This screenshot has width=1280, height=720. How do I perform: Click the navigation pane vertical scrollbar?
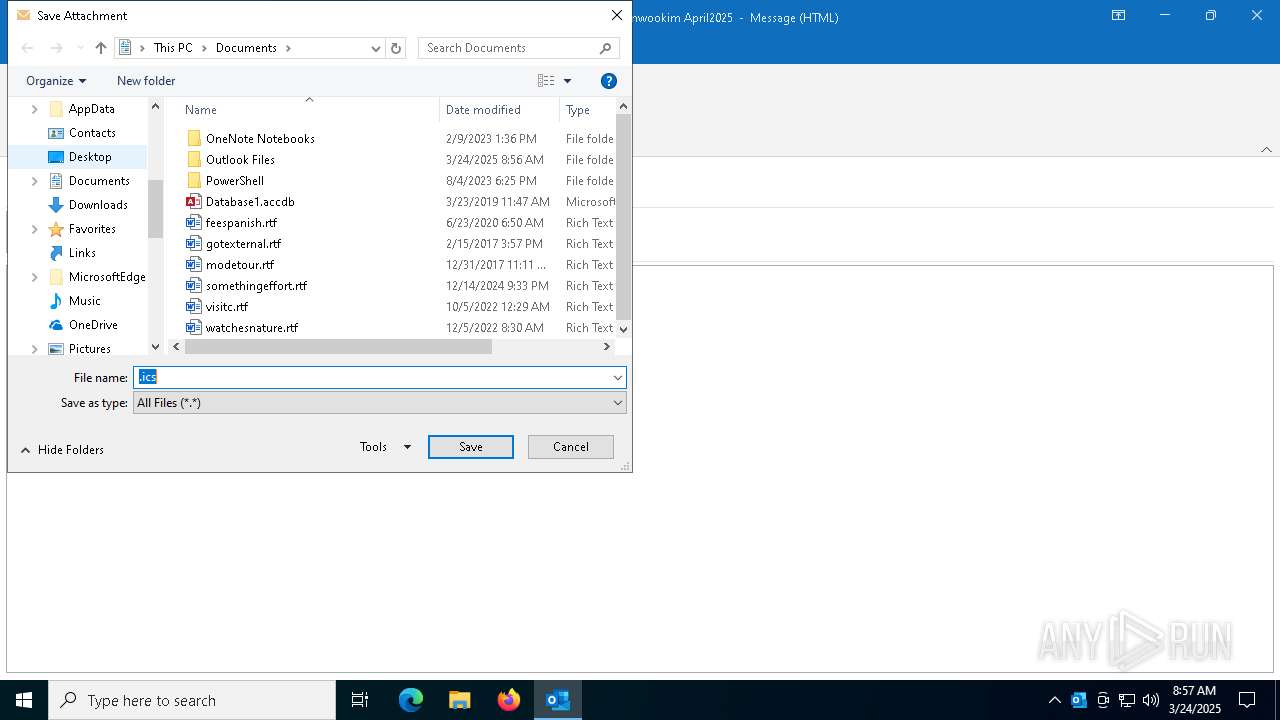pos(155,209)
